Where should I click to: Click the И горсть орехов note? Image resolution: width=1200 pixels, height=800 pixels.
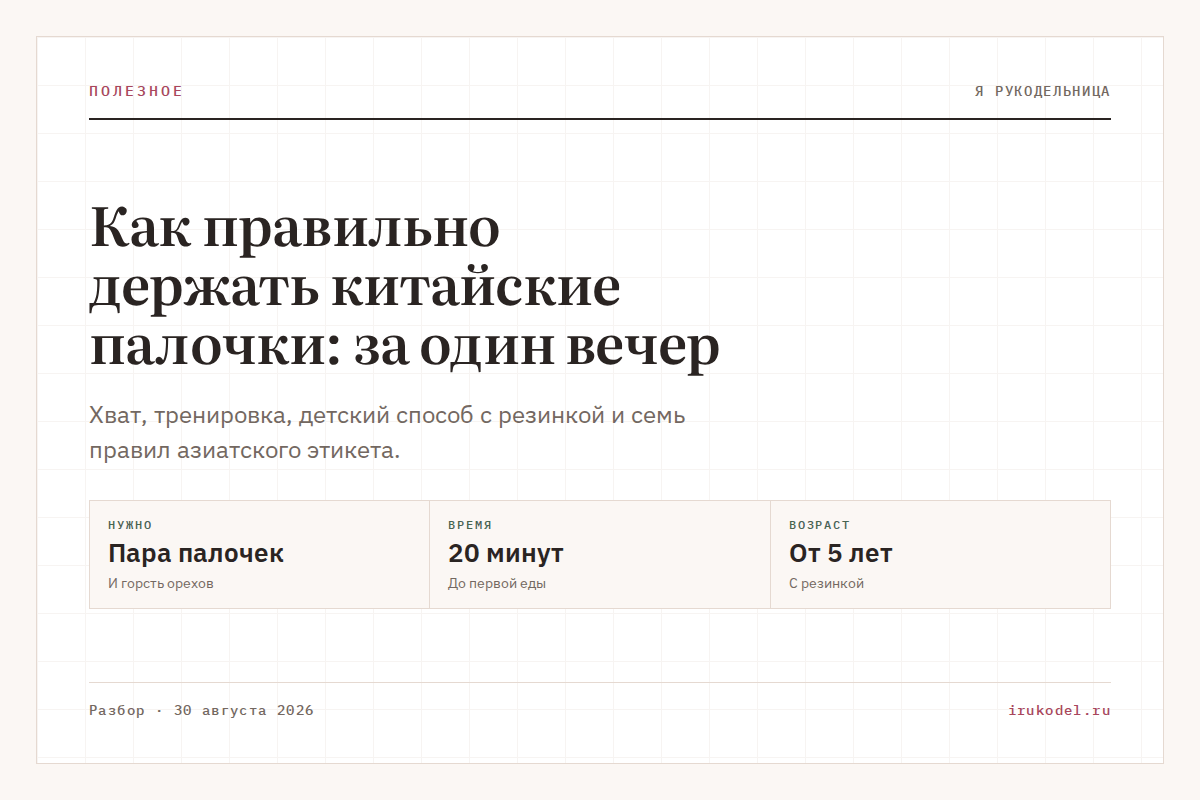(161, 584)
